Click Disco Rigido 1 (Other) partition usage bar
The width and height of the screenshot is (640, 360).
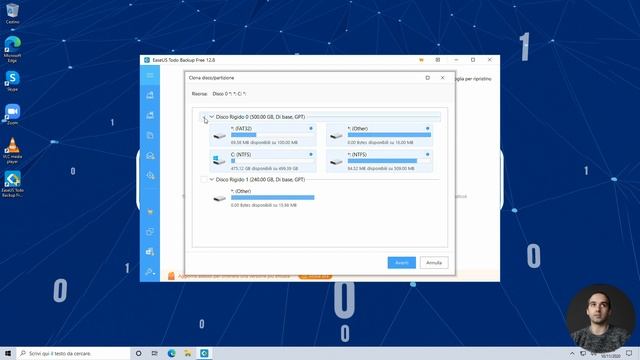272,198
